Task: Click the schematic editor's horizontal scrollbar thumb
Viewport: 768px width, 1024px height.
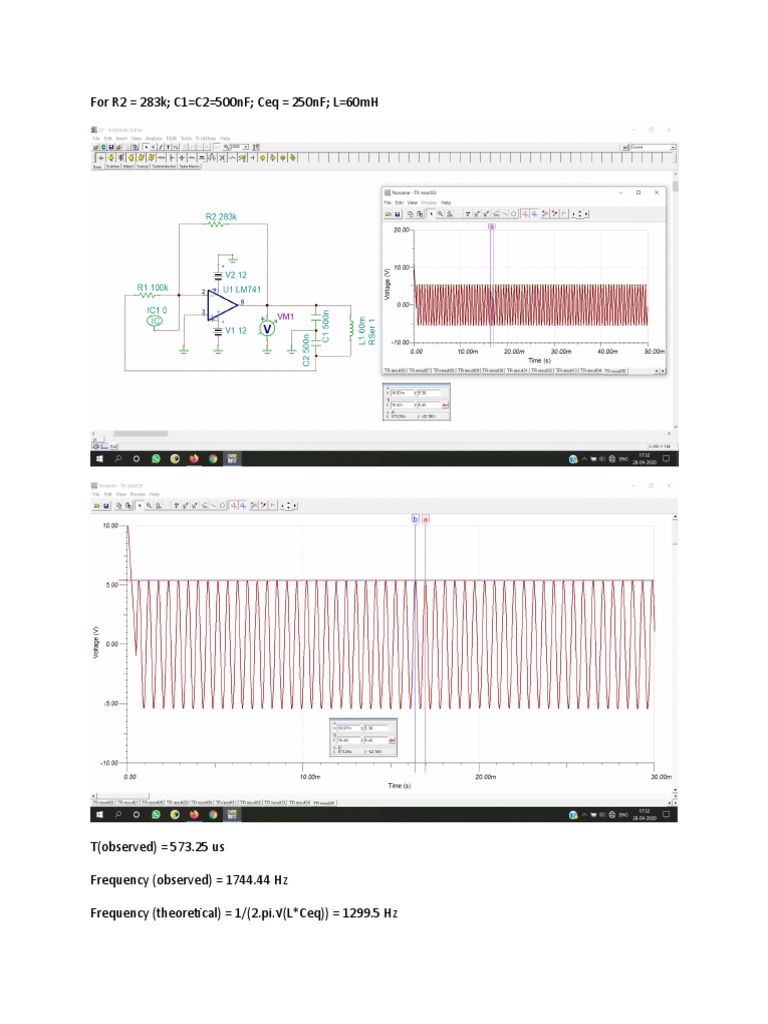Action: coord(140,433)
